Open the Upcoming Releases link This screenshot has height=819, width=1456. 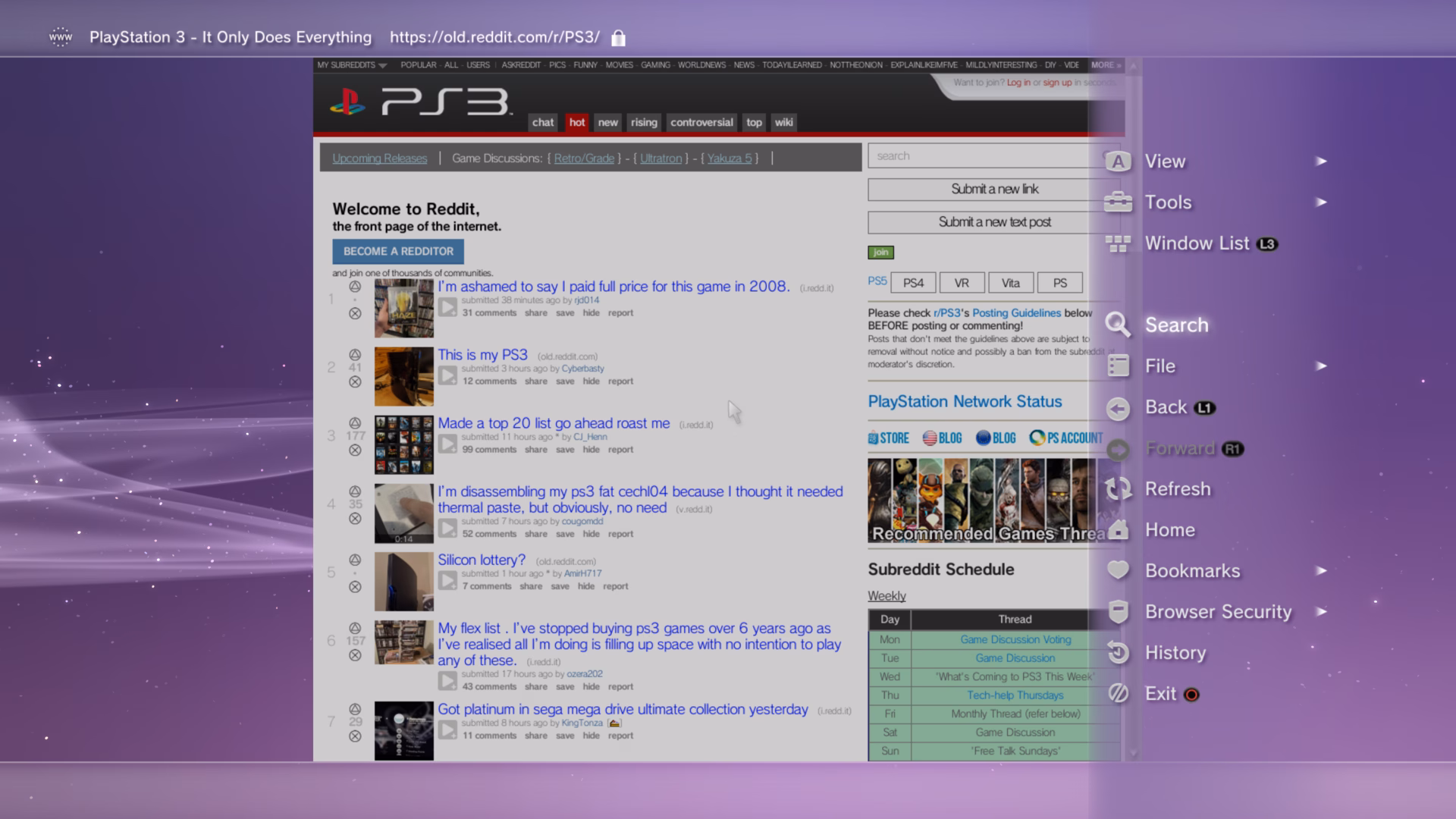pyautogui.click(x=379, y=158)
